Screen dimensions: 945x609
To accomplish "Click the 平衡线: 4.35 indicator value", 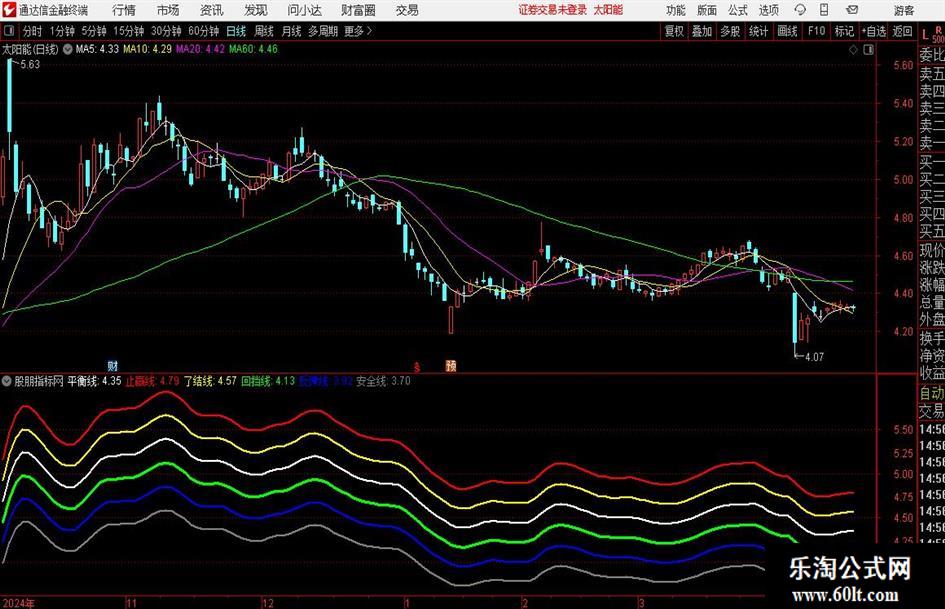I will point(94,381).
